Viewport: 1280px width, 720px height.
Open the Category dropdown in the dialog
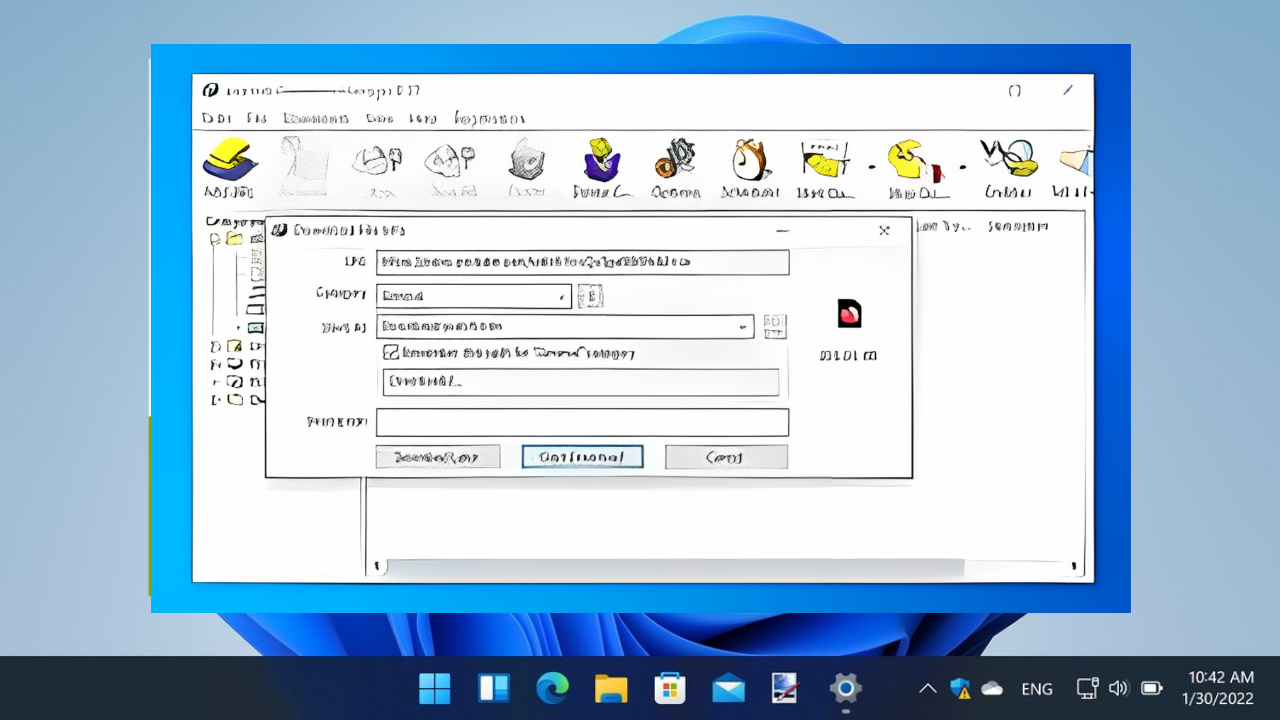click(x=474, y=296)
